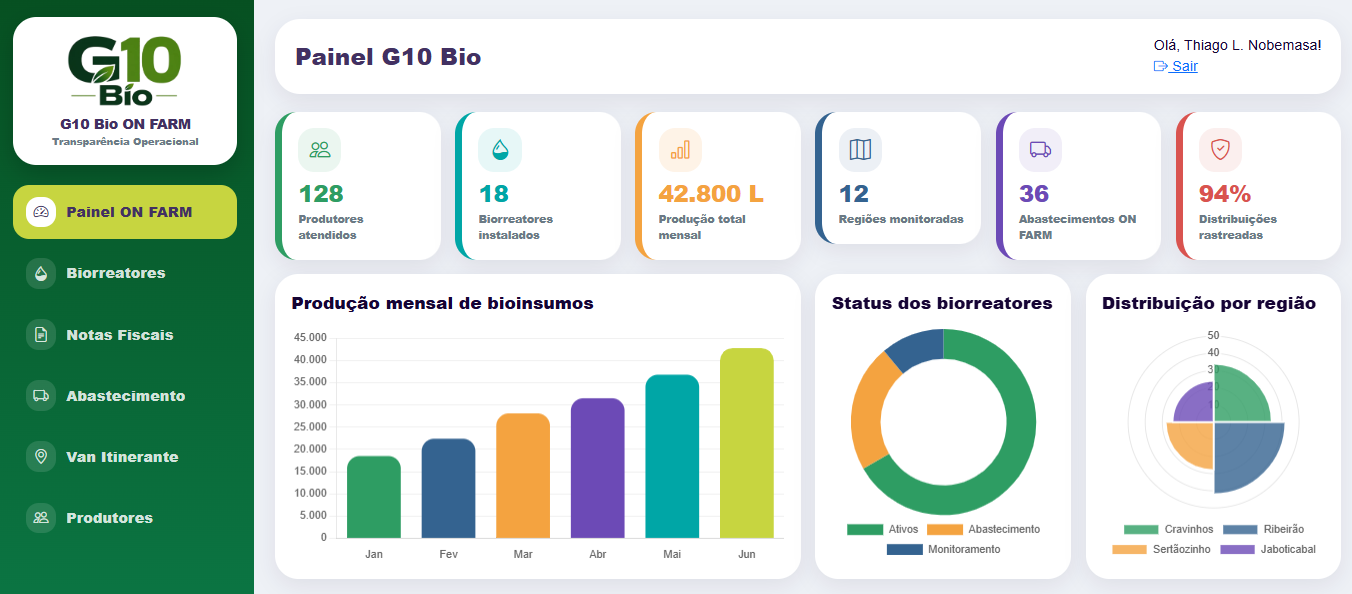Click the G10 Bio logo image
This screenshot has width=1352, height=594.
[x=125, y=70]
